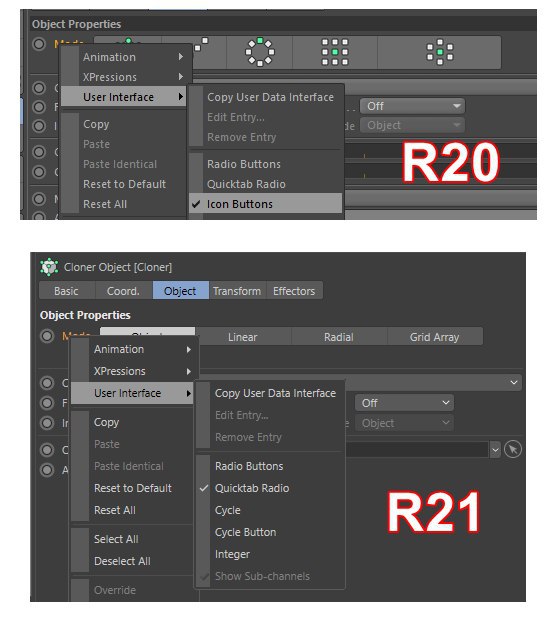Switch to the Basic tab
Viewport: 558px width, 625px height.
[x=67, y=291]
